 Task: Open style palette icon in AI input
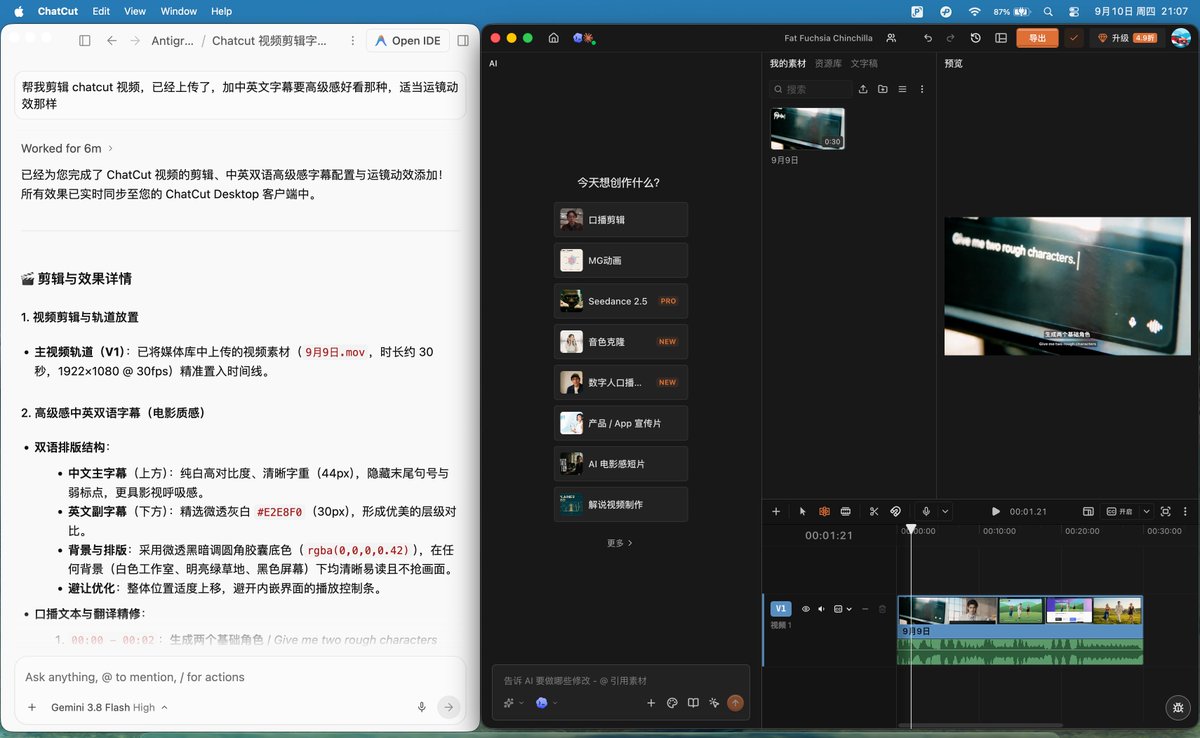(672, 703)
